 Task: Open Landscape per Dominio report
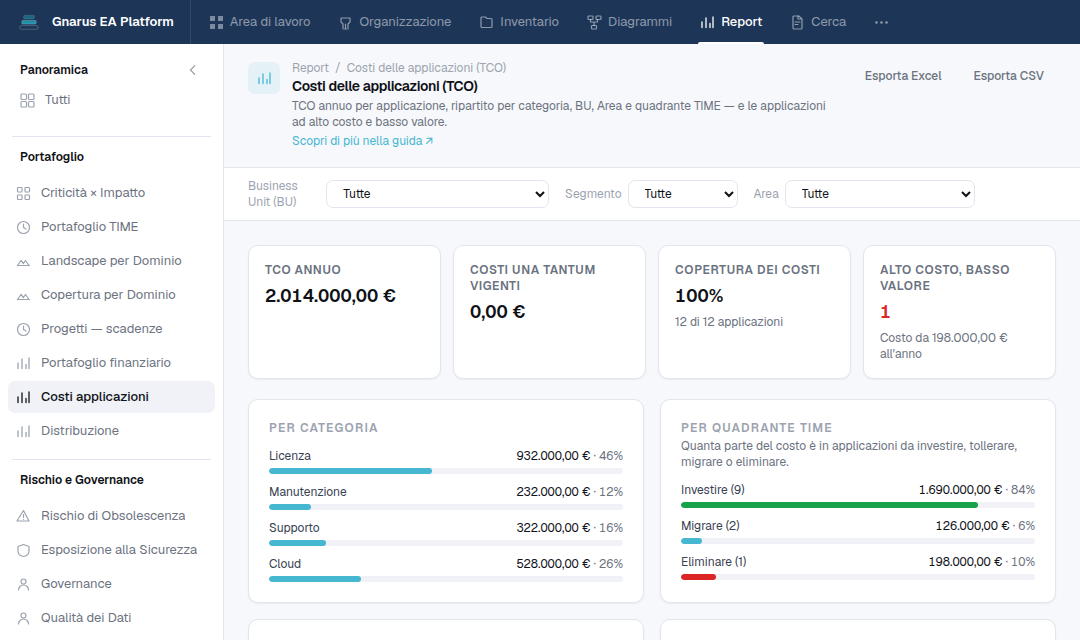[112, 260]
